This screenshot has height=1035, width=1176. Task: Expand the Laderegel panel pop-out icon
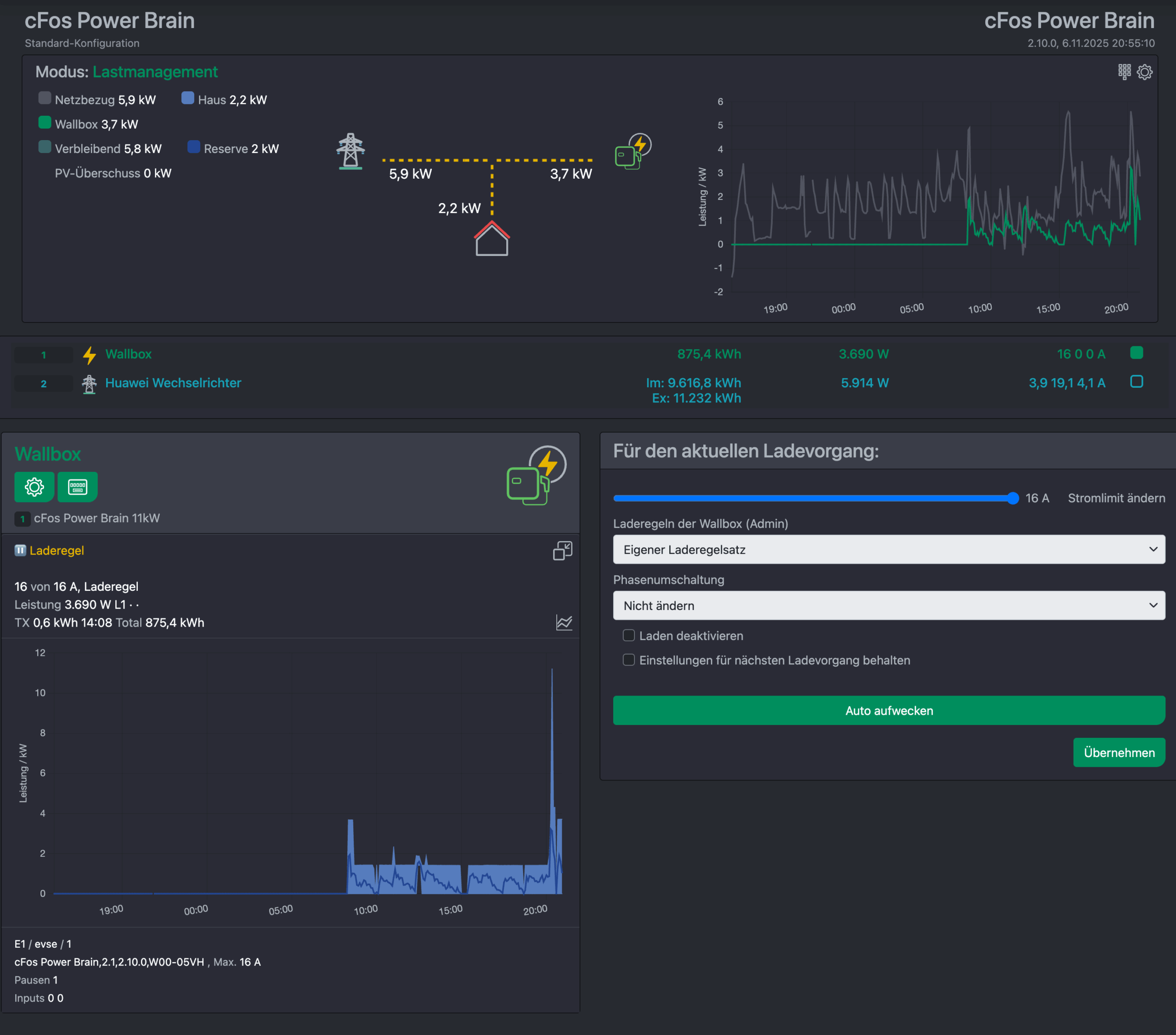[x=562, y=551]
